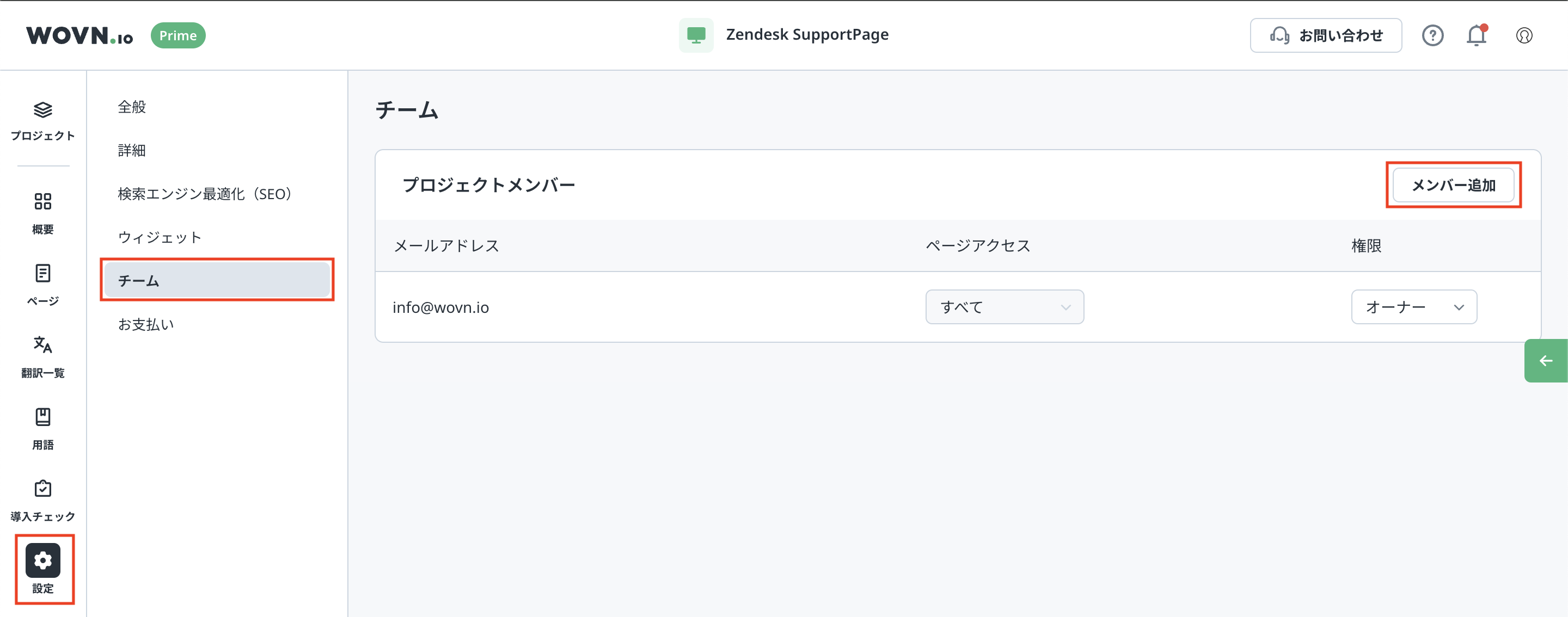Click the メンバー追加 button

(x=1453, y=185)
